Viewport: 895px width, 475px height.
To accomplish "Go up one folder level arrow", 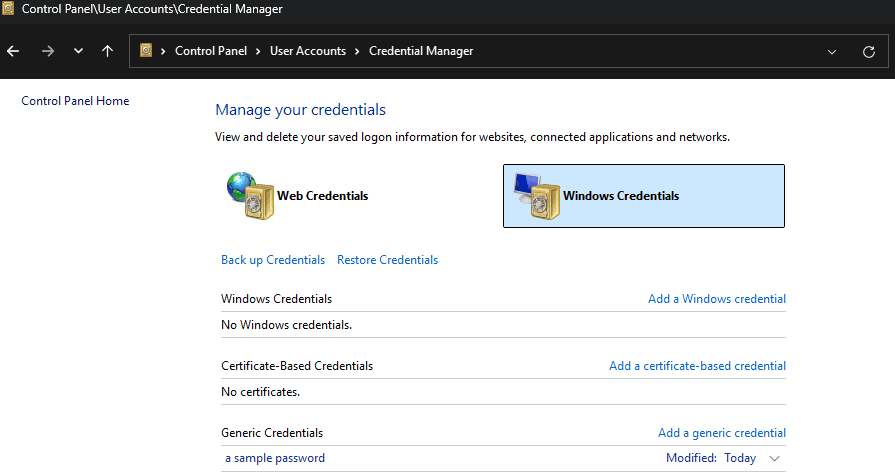I will click(x=108, y=51).
